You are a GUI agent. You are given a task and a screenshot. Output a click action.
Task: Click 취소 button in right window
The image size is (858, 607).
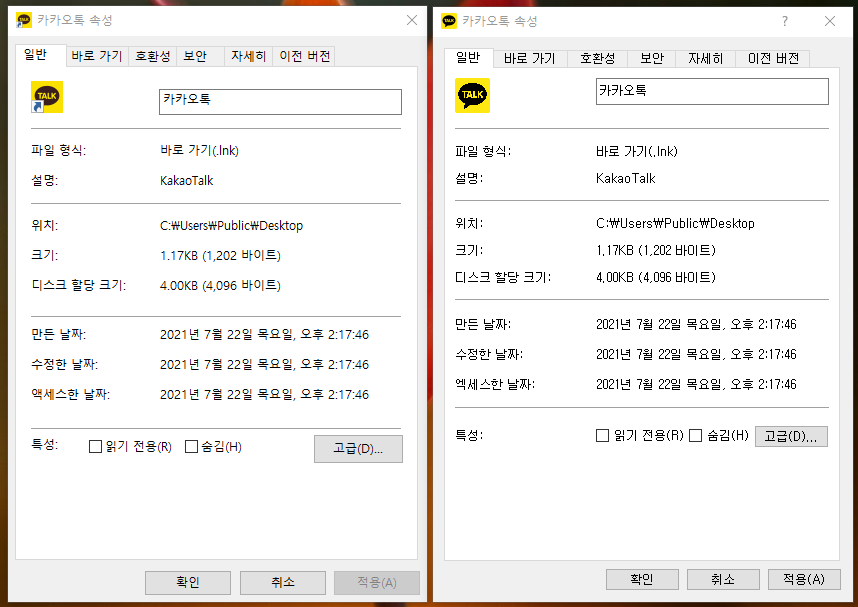pyautogui.click(x=723, y=579)
